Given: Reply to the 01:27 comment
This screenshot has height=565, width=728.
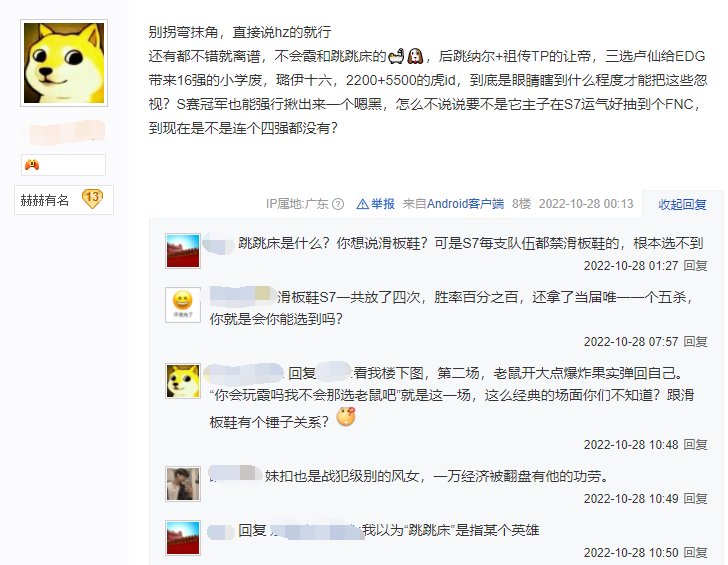Looking at the screenshot, I should pyautogui.click(x=695, y=266).
